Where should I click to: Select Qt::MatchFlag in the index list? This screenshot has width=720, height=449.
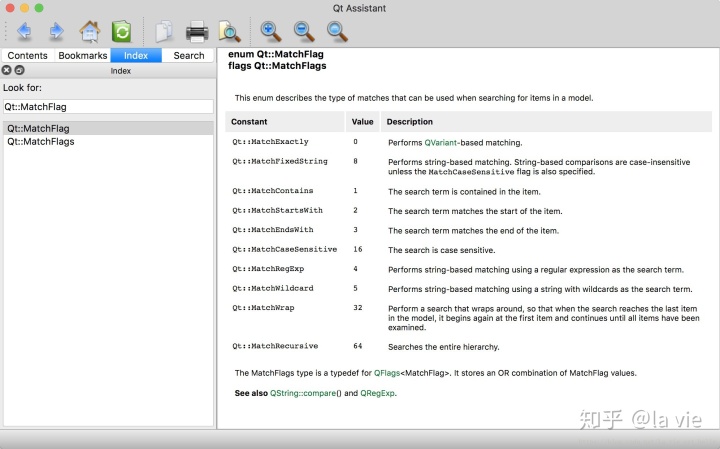coord(108,129)
